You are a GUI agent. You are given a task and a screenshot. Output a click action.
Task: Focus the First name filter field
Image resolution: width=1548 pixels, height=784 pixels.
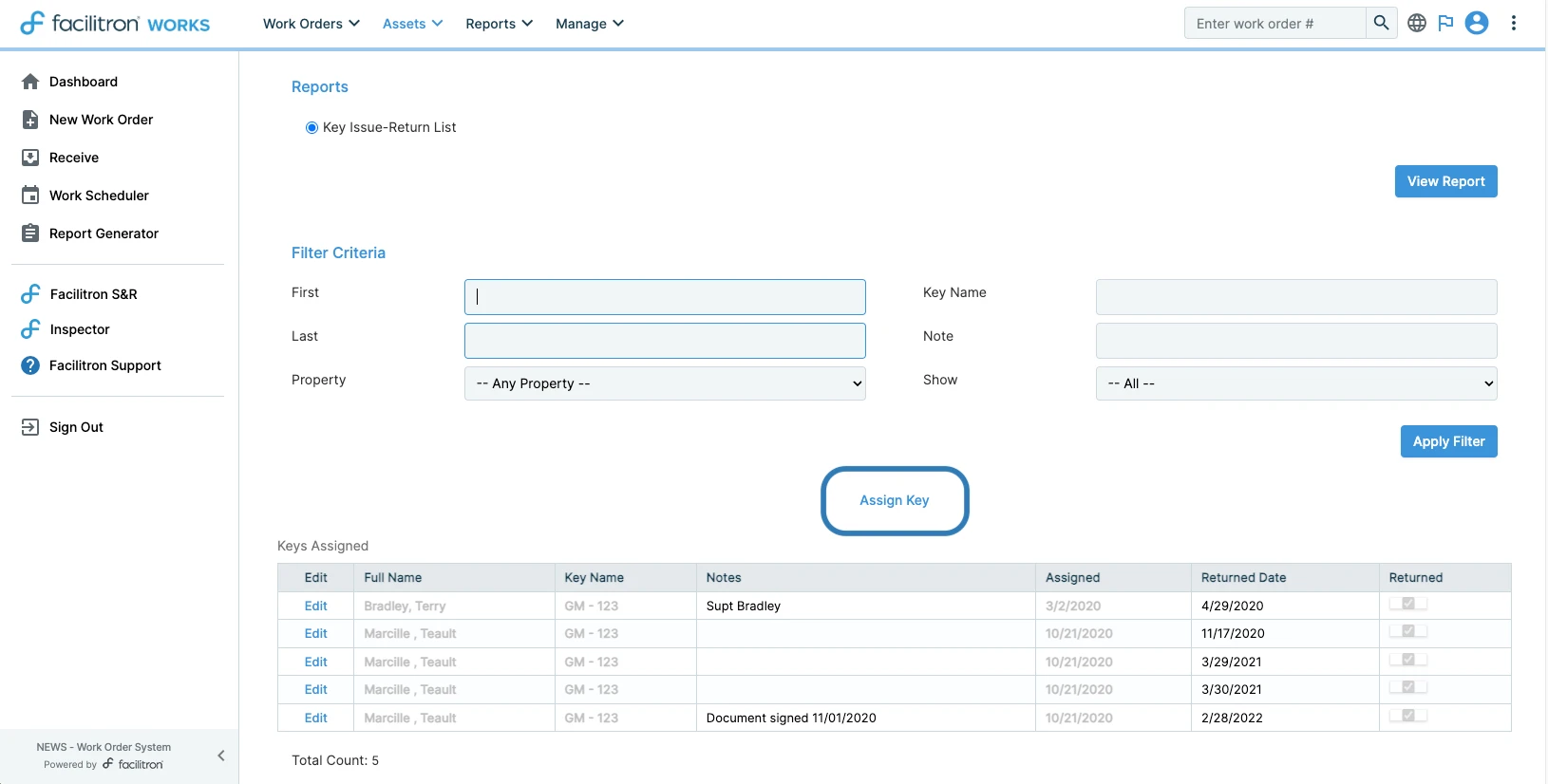(x=665, y=297)
